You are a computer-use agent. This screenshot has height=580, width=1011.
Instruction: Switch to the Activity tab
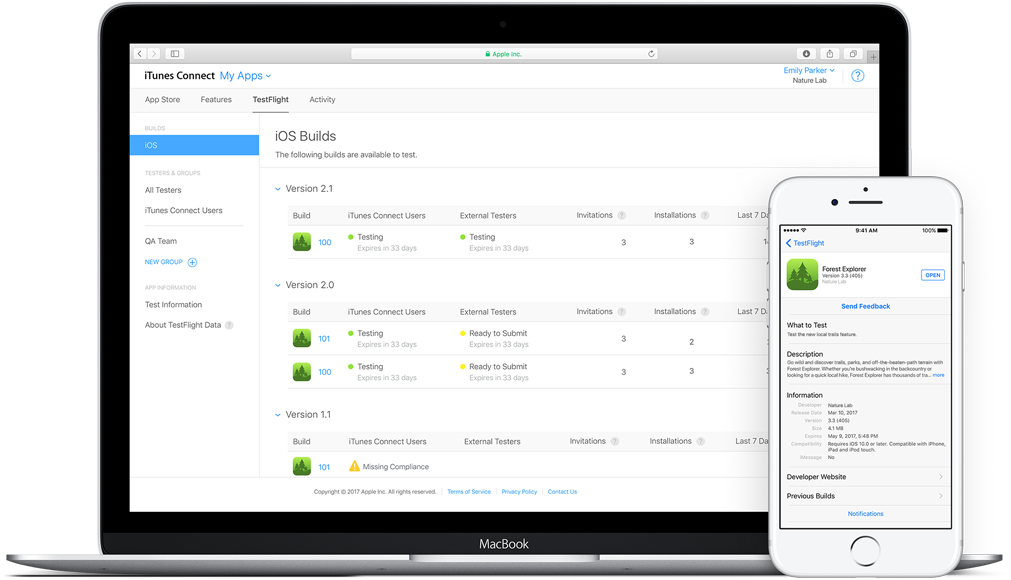(322, 100)
